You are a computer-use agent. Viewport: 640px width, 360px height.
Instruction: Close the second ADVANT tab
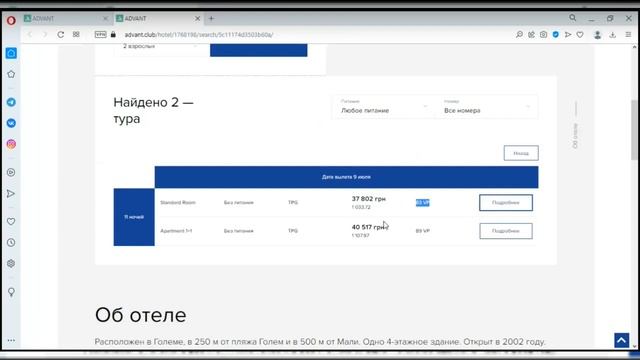click(x=198, y=18)
